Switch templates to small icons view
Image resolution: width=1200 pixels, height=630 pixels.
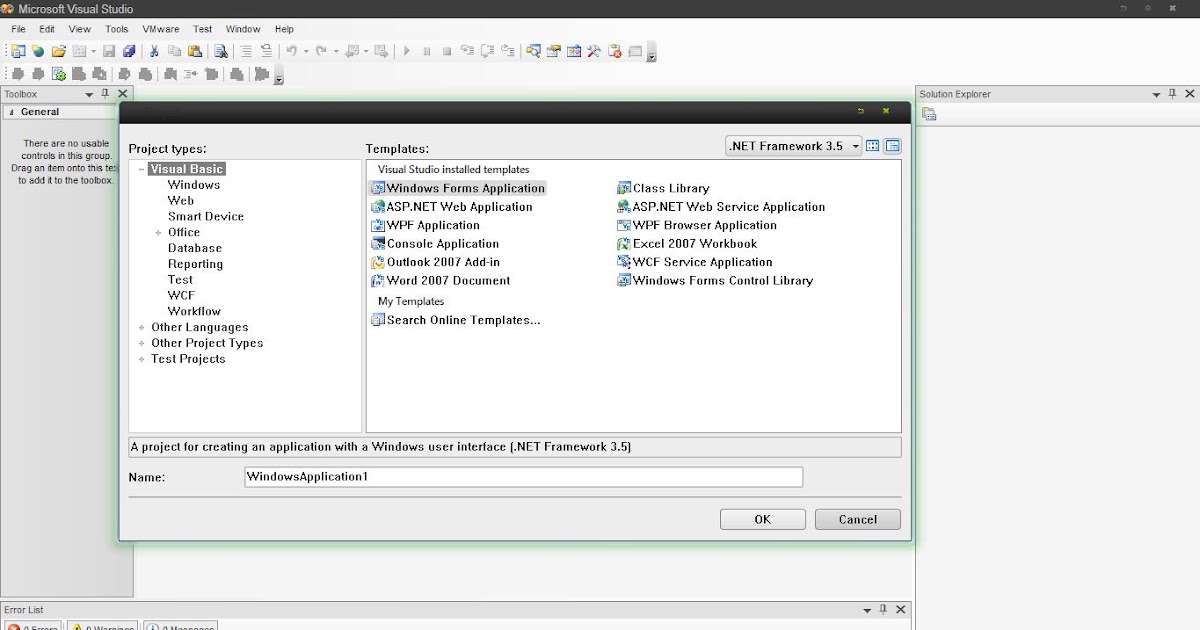pyautogui.click(x=892, y=146)
